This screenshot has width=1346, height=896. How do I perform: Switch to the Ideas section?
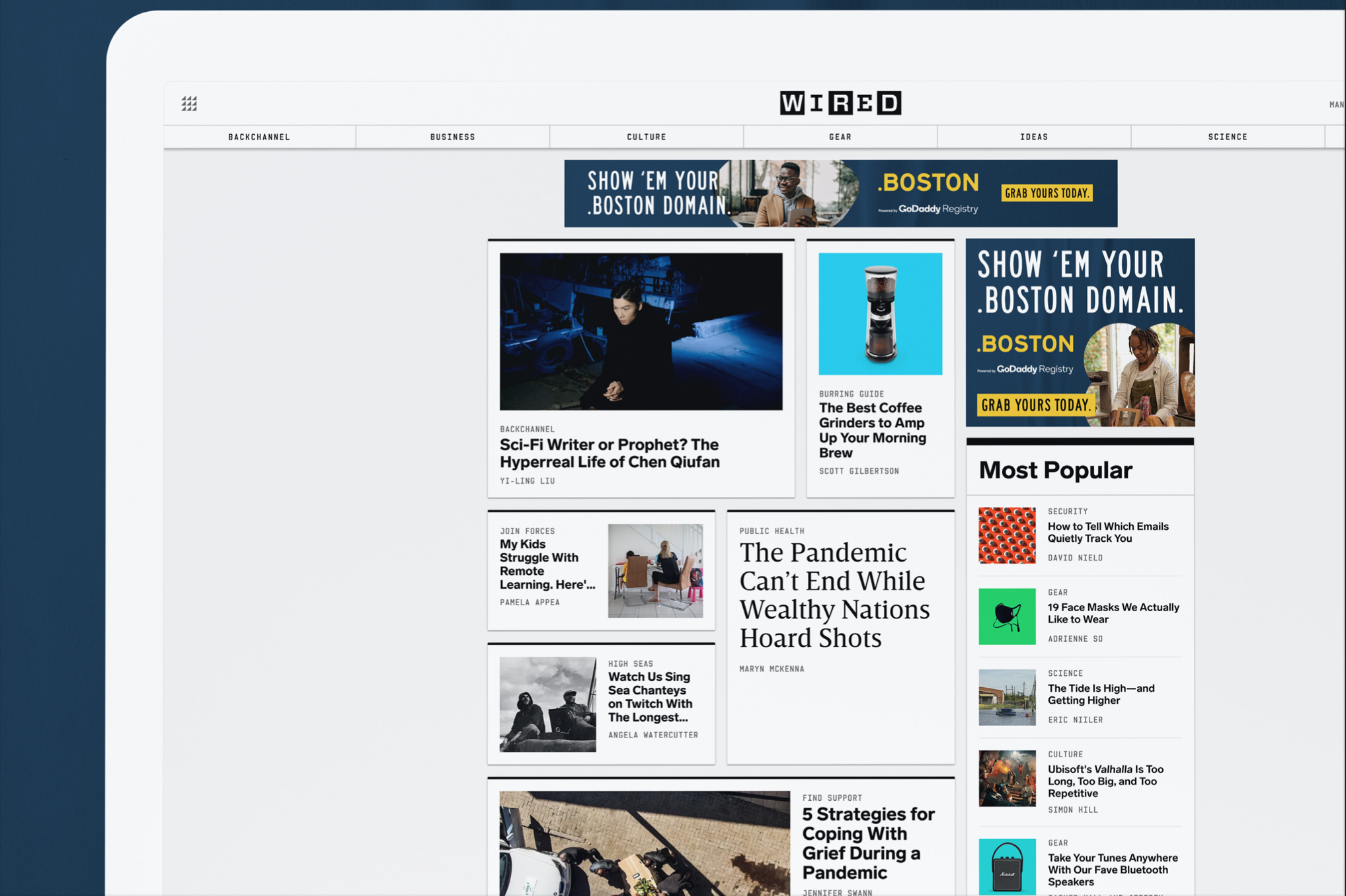pos(1034,137)
